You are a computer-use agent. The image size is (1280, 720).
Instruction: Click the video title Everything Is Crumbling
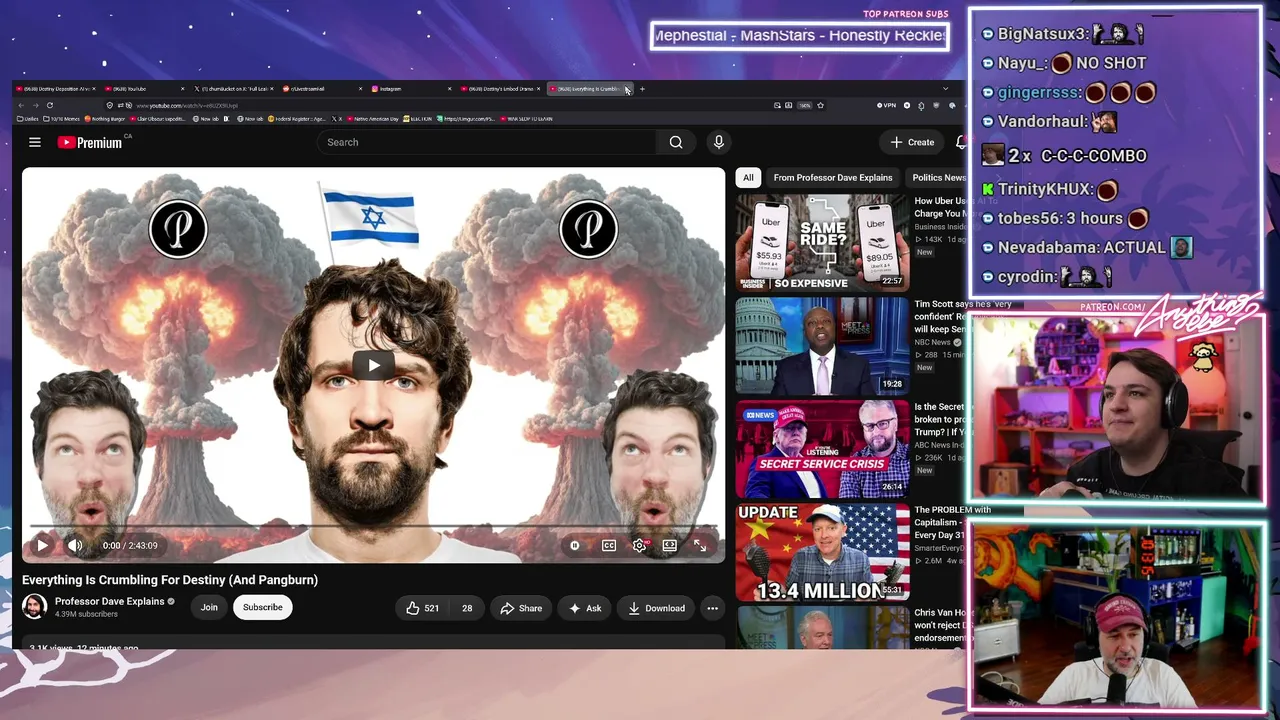click(170, 580)
